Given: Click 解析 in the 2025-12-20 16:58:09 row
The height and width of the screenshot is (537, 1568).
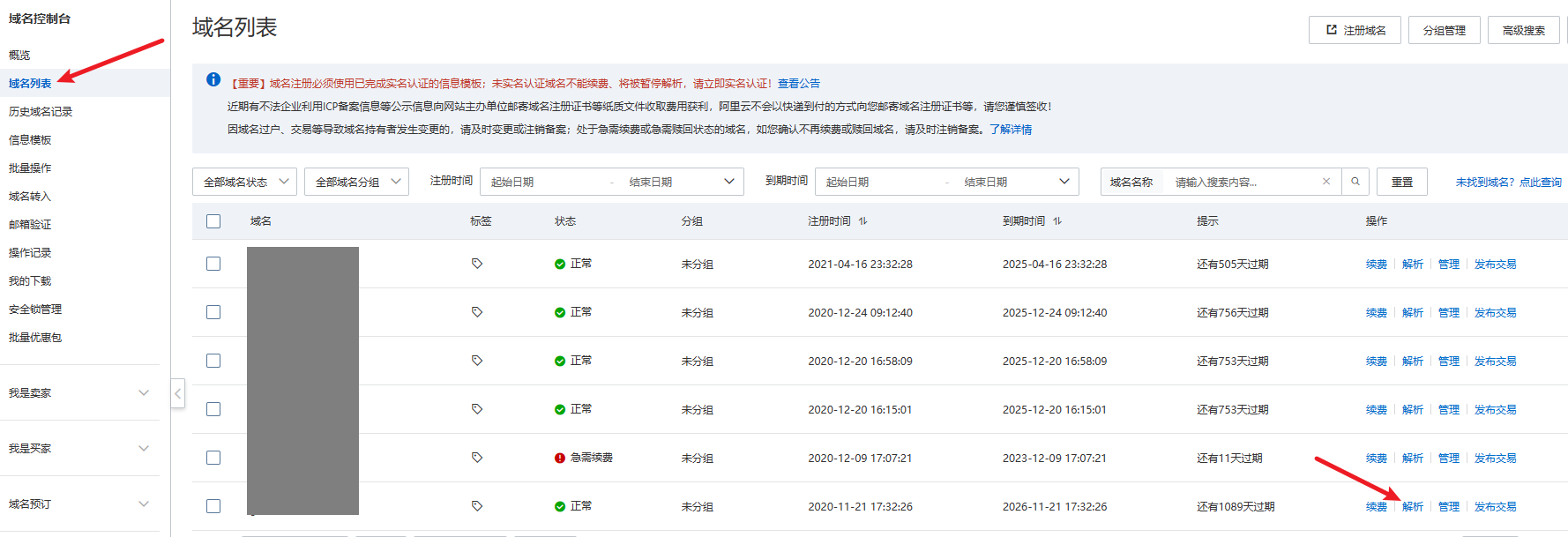Looking at the screenshot, I should click(x=1413, y=361).
